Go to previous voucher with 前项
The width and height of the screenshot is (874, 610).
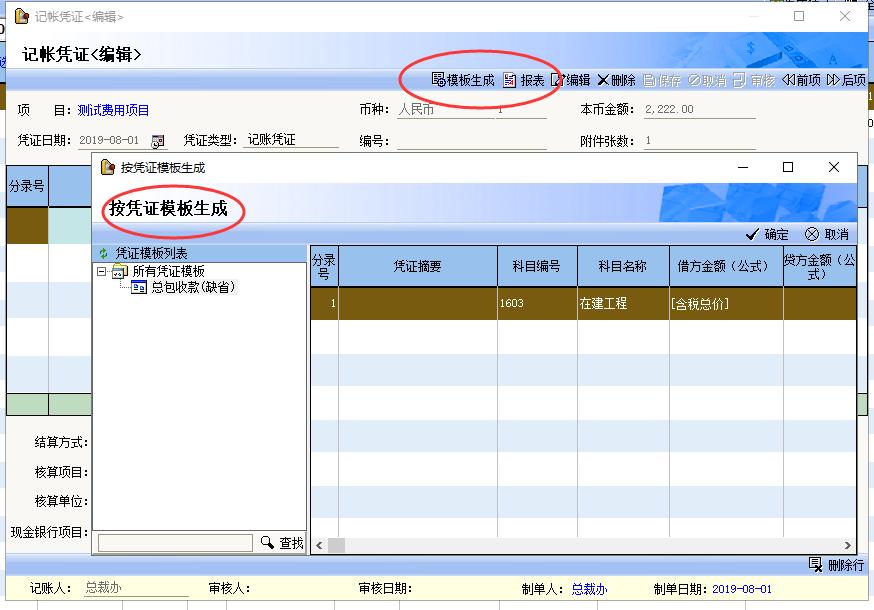click(x=801, y=80)
